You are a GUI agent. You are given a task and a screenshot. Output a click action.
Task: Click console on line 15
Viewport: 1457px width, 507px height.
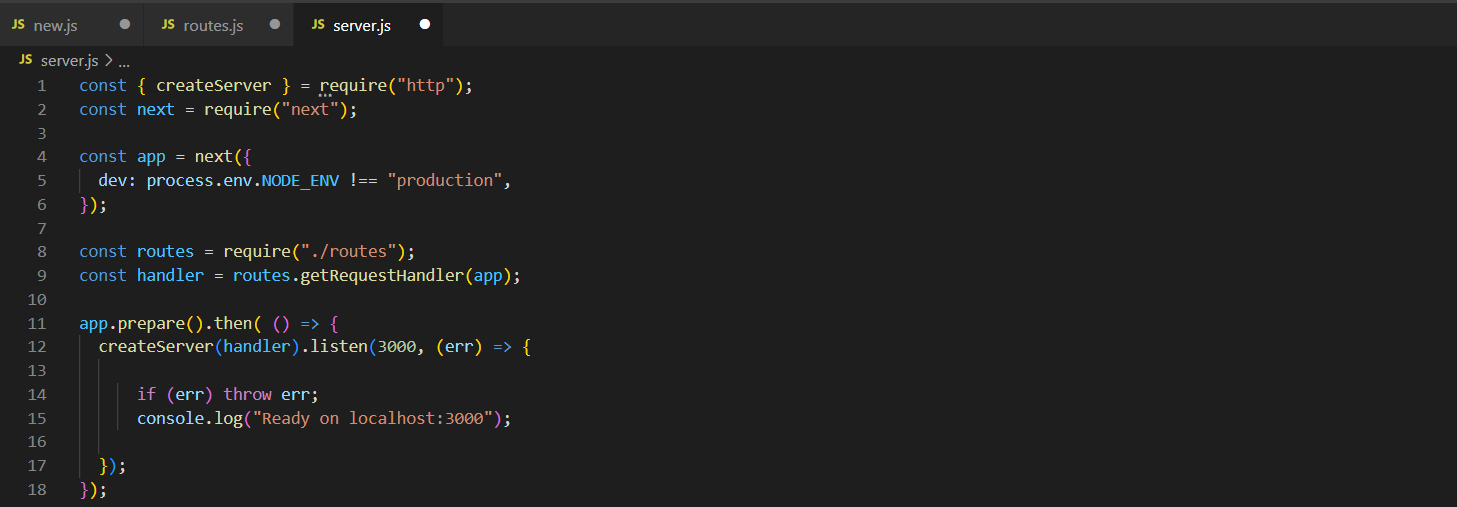click(170, 419)
